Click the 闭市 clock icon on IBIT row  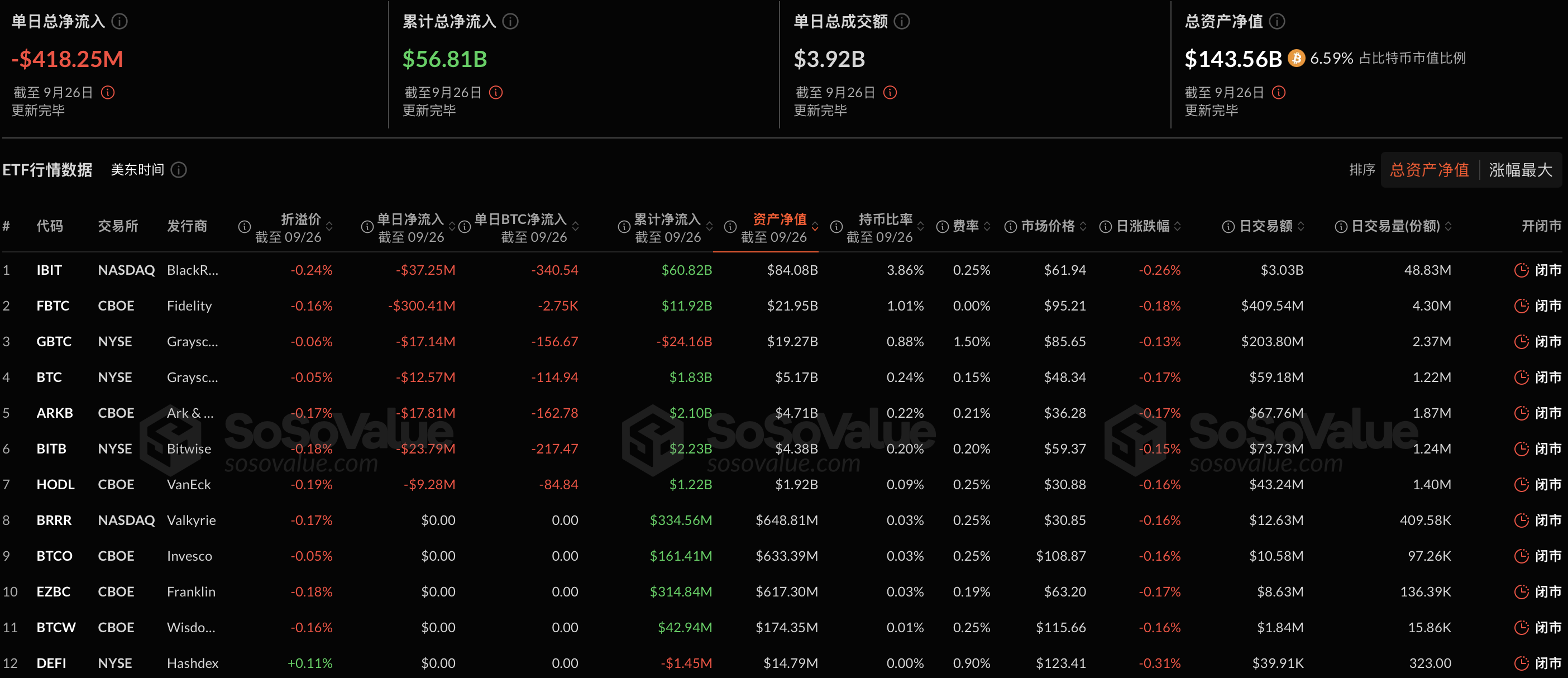(x=1522, y=270)
